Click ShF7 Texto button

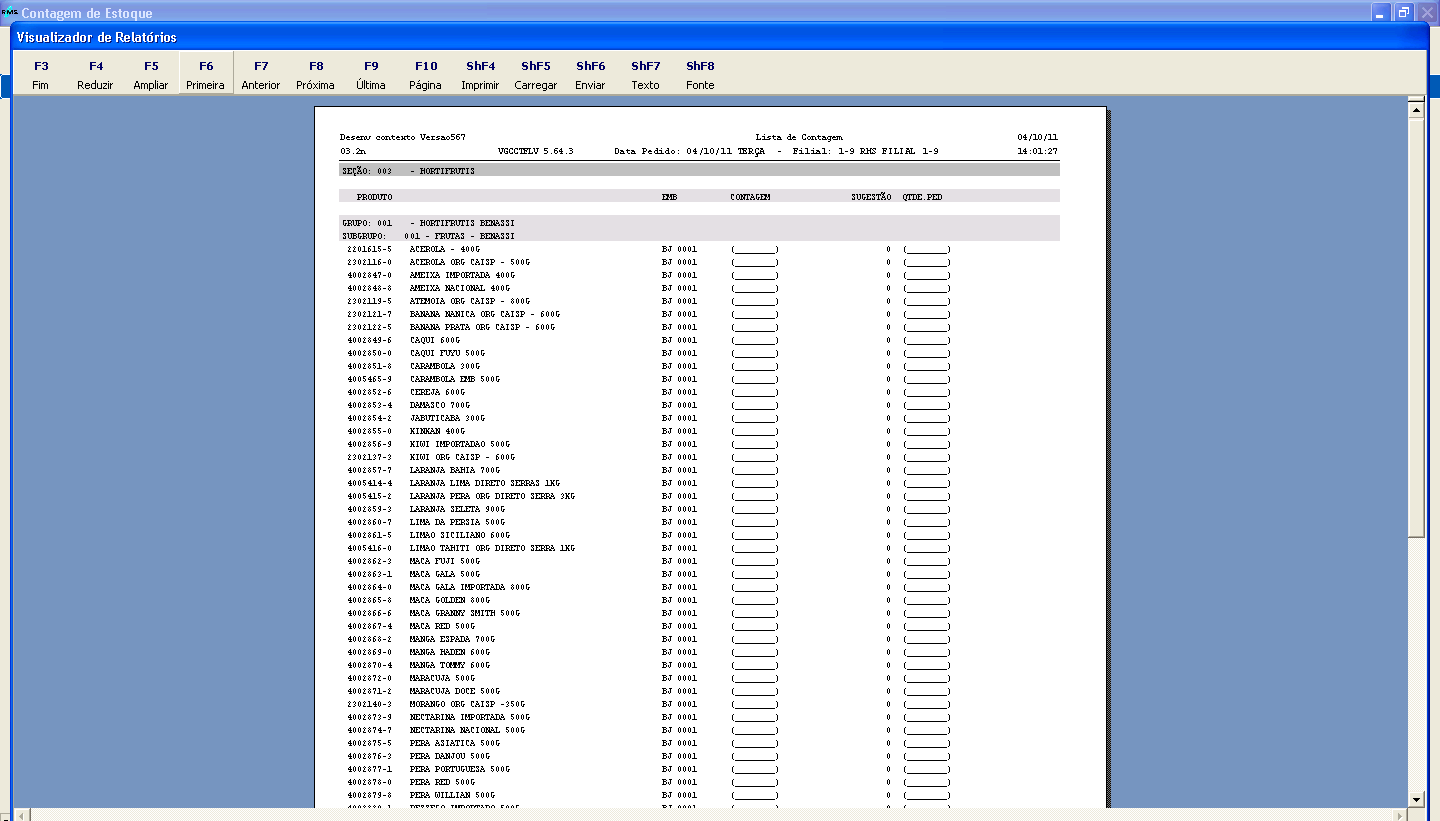tap(646, 75)
